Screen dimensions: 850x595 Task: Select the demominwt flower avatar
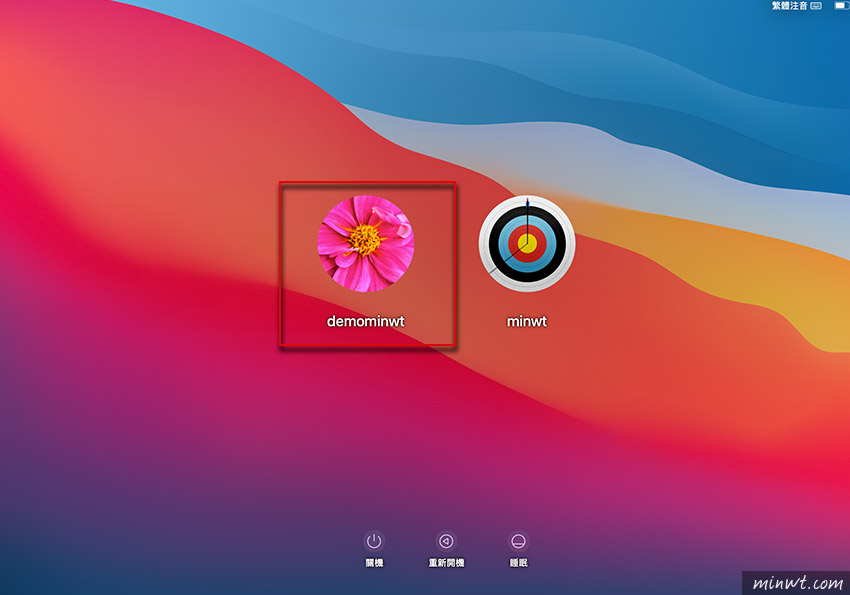pyautogui.click(x=366, y=244)
